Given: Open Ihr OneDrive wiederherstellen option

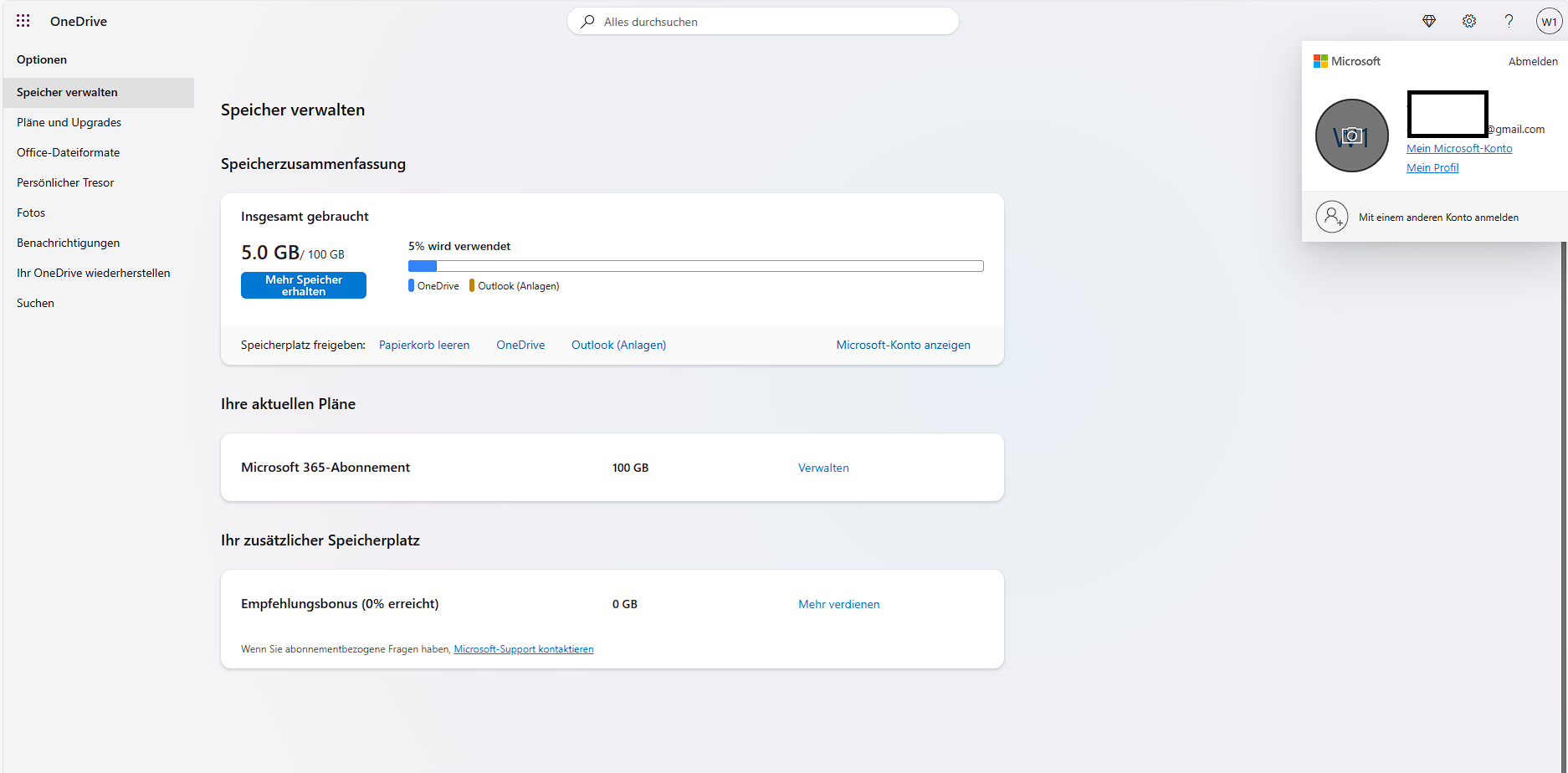Looking at the screenshot, I should tap(93, 273).
